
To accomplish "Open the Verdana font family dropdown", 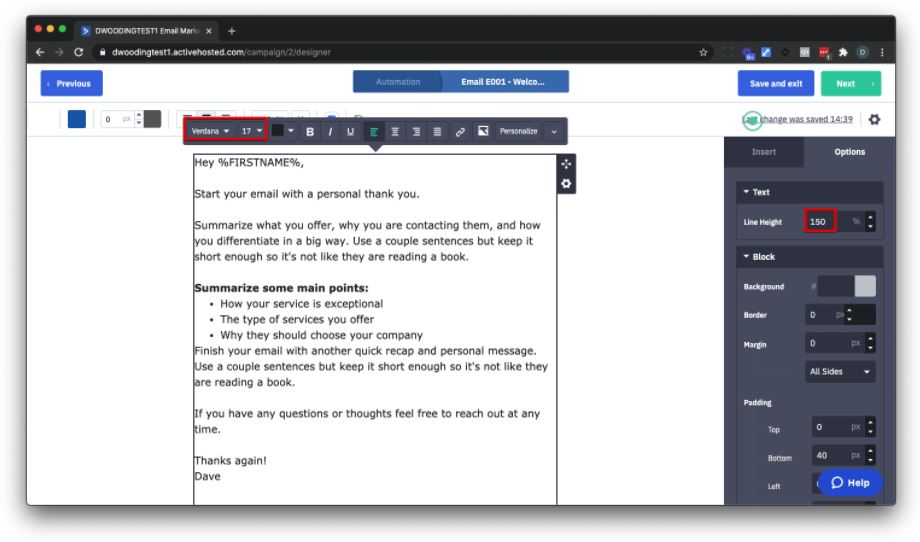I will coord(210,131).
